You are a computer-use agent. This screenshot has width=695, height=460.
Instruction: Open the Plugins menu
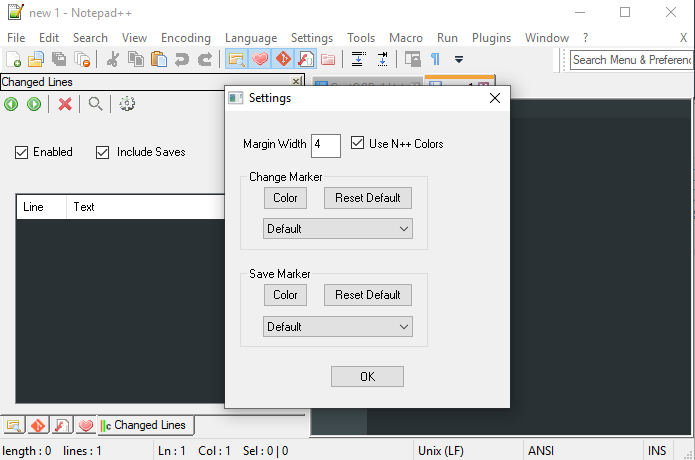pos(491,38)
